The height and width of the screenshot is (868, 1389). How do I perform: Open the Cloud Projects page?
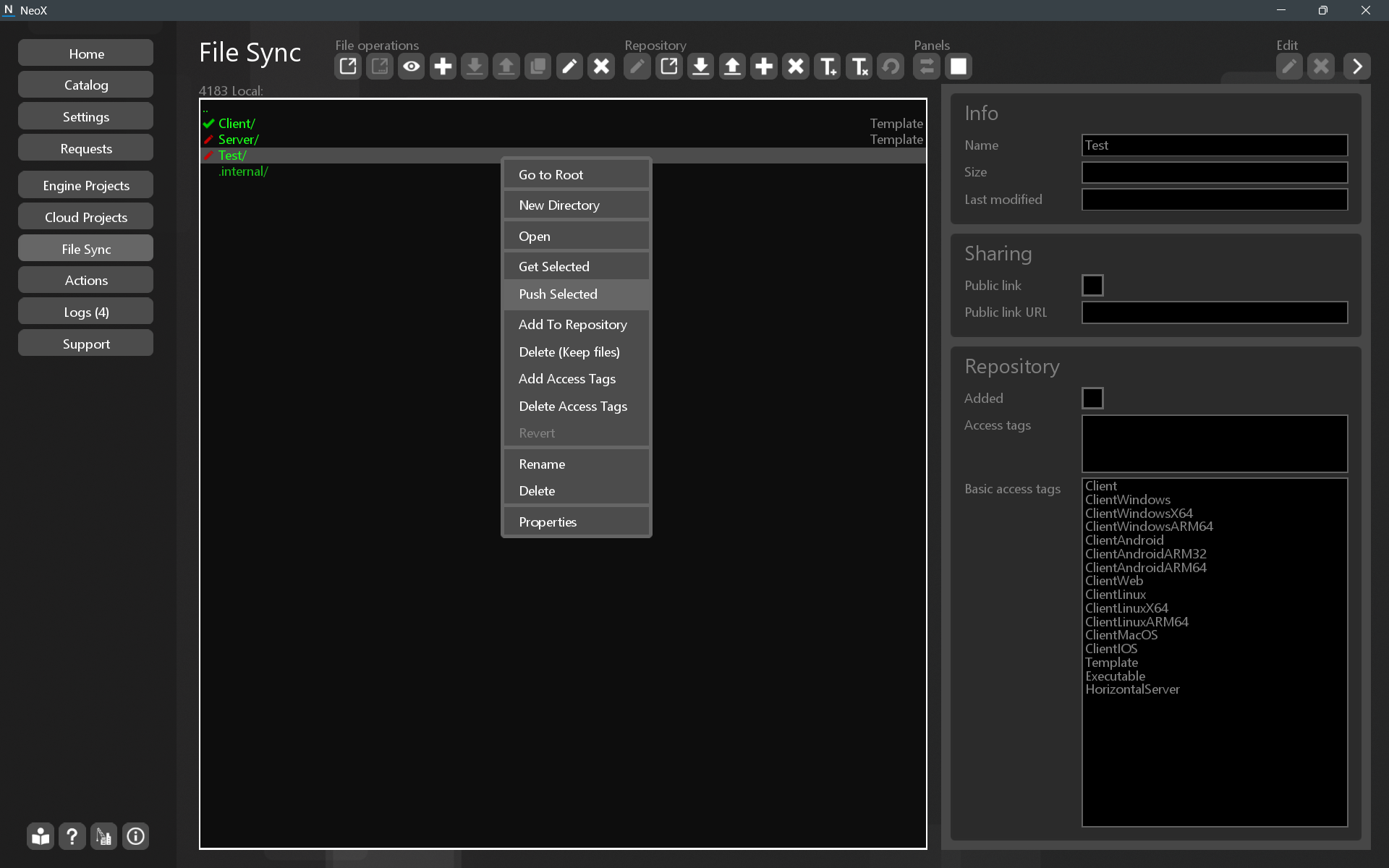pyautogui.click(x=86, y=217)
